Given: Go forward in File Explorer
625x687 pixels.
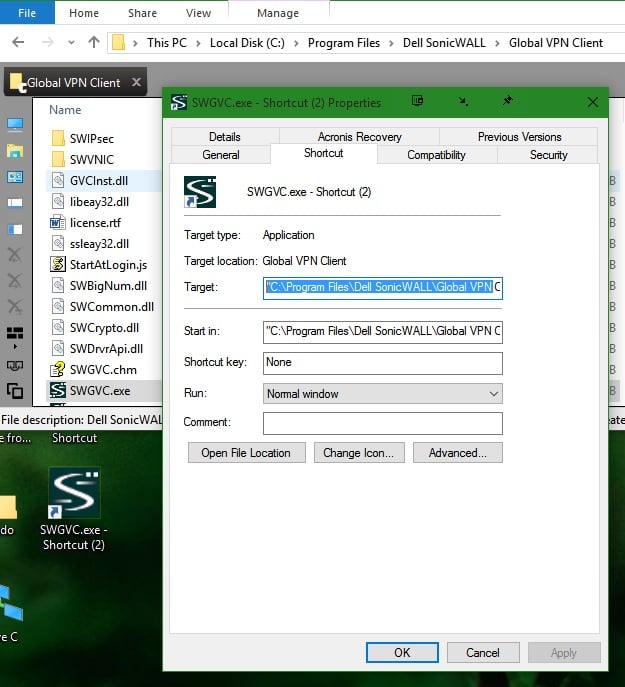Looking at the screenshot, I should (x=47, y=42).
